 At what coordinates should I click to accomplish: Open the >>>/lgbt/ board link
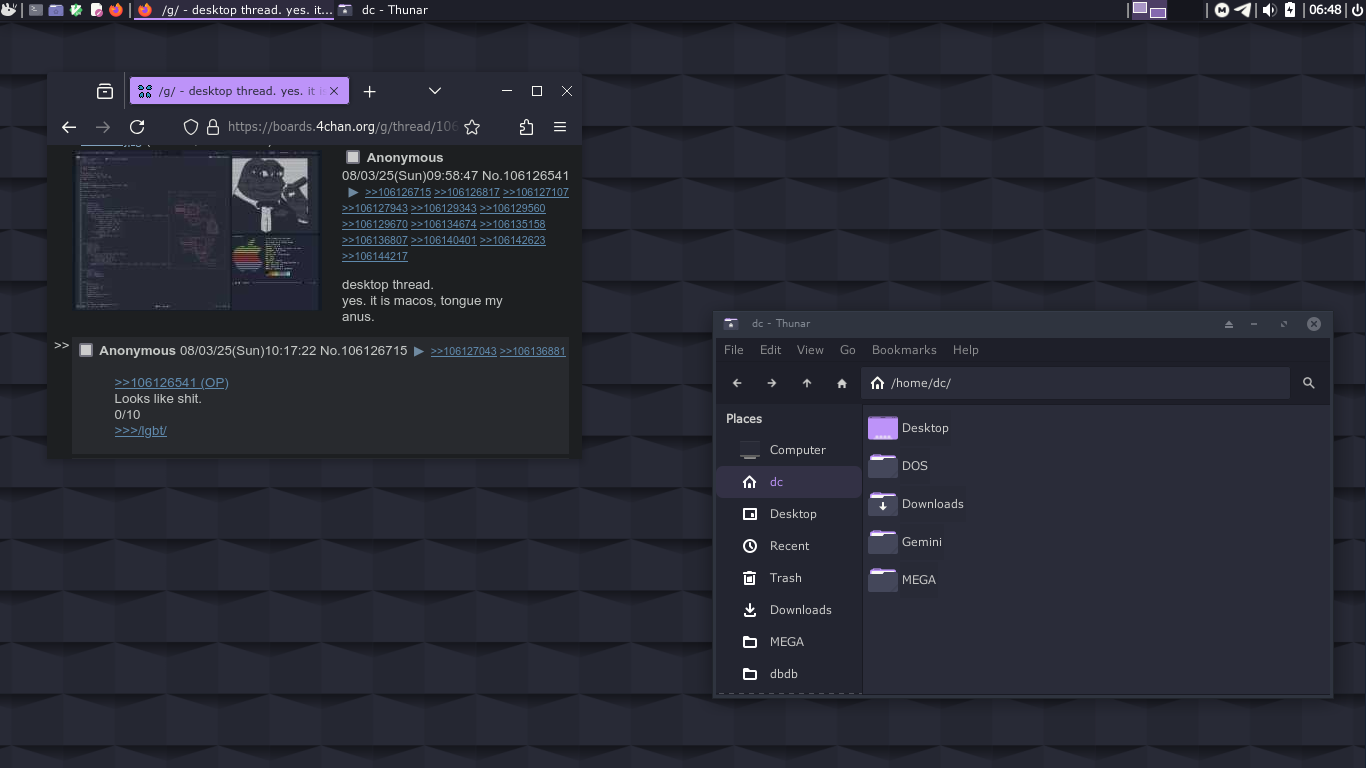pyautogui.click(x=141, y=430)
